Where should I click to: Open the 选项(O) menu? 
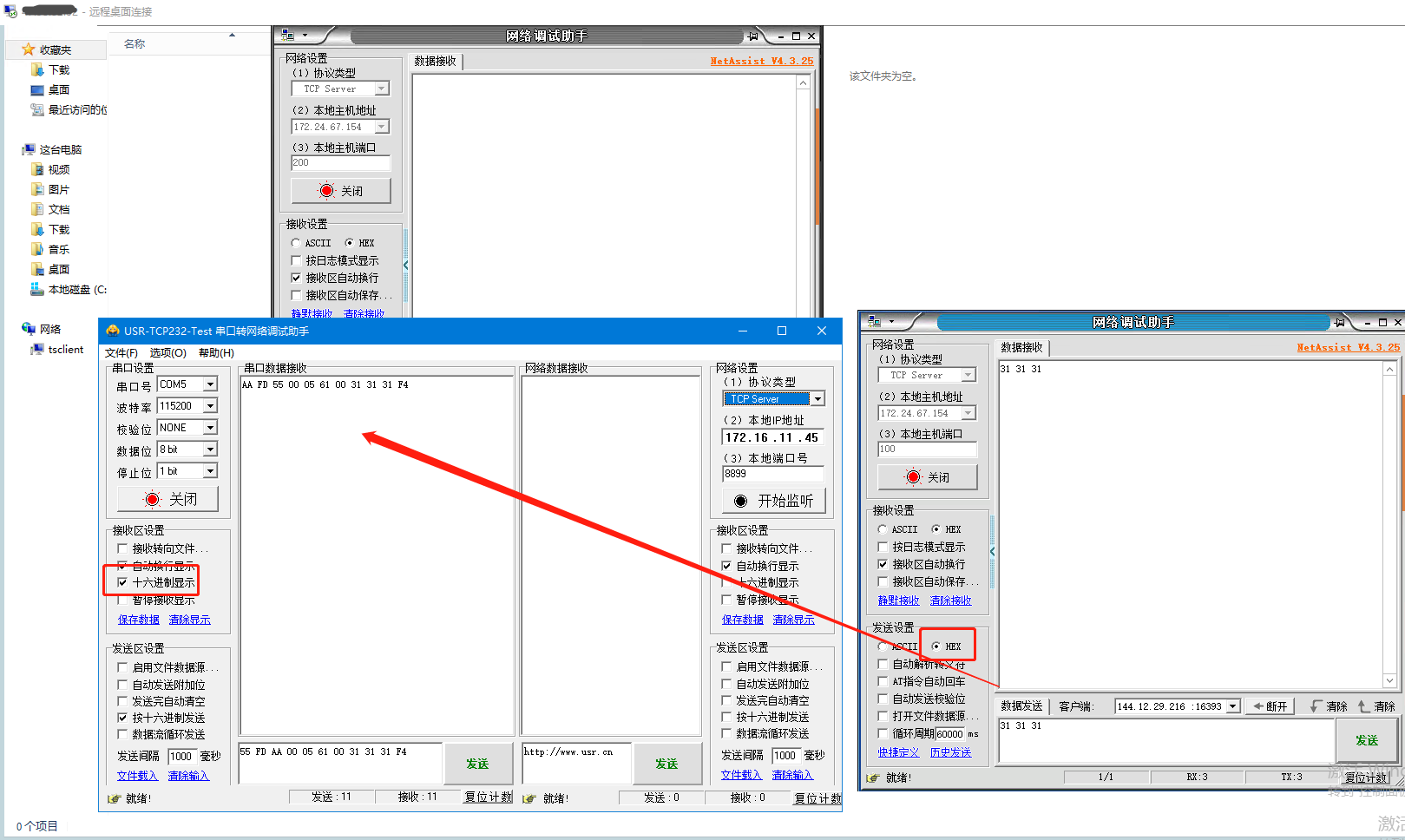tap(168, 352)
